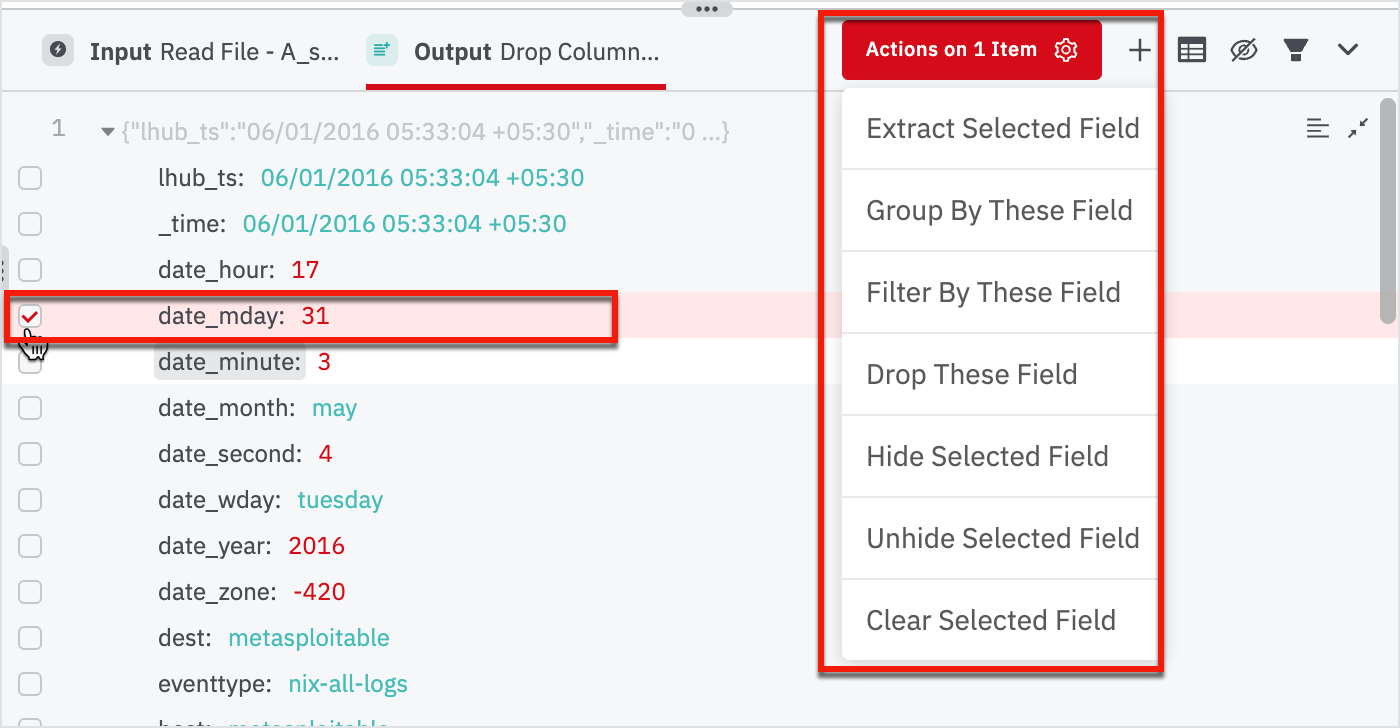This screenshot has width=1400, height=728.
Task: Check the date_zone checkbox
Action: click(30, 592)
